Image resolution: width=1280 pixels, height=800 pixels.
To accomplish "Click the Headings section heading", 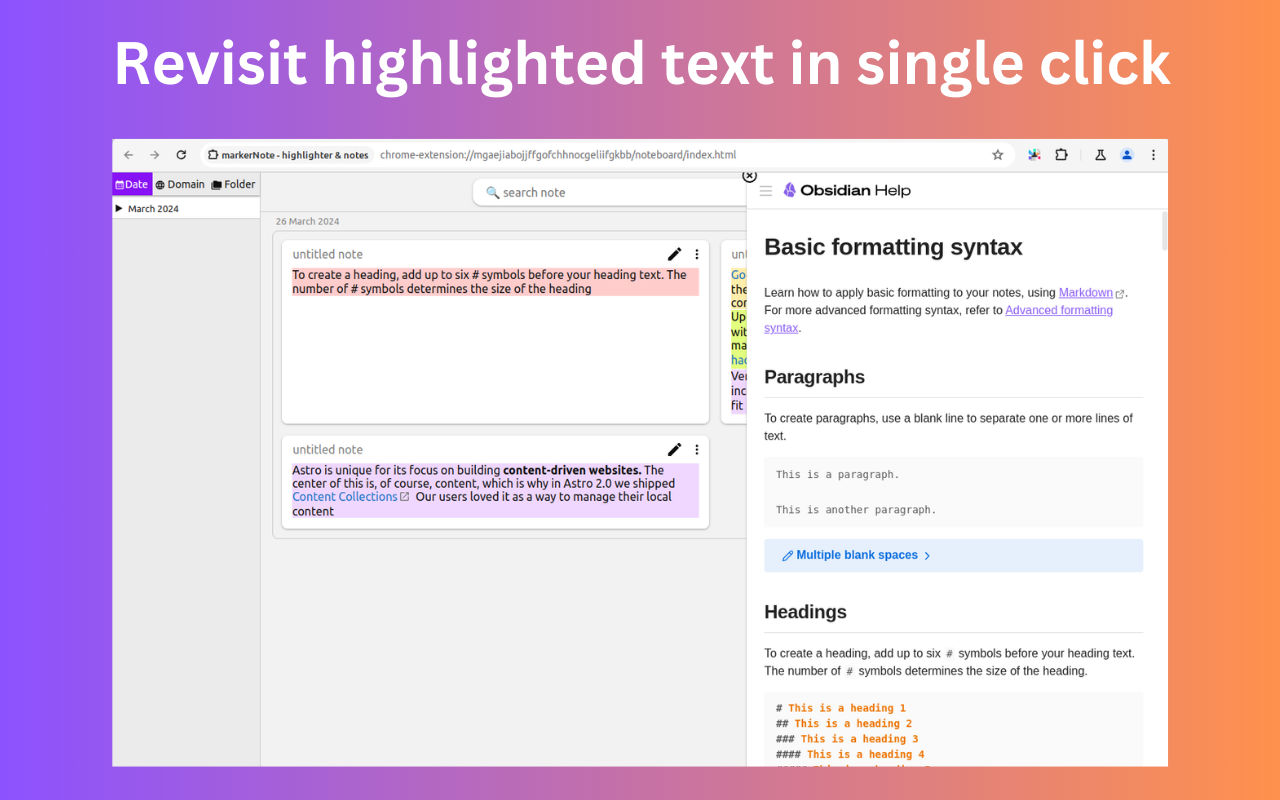I will (805, 612).
